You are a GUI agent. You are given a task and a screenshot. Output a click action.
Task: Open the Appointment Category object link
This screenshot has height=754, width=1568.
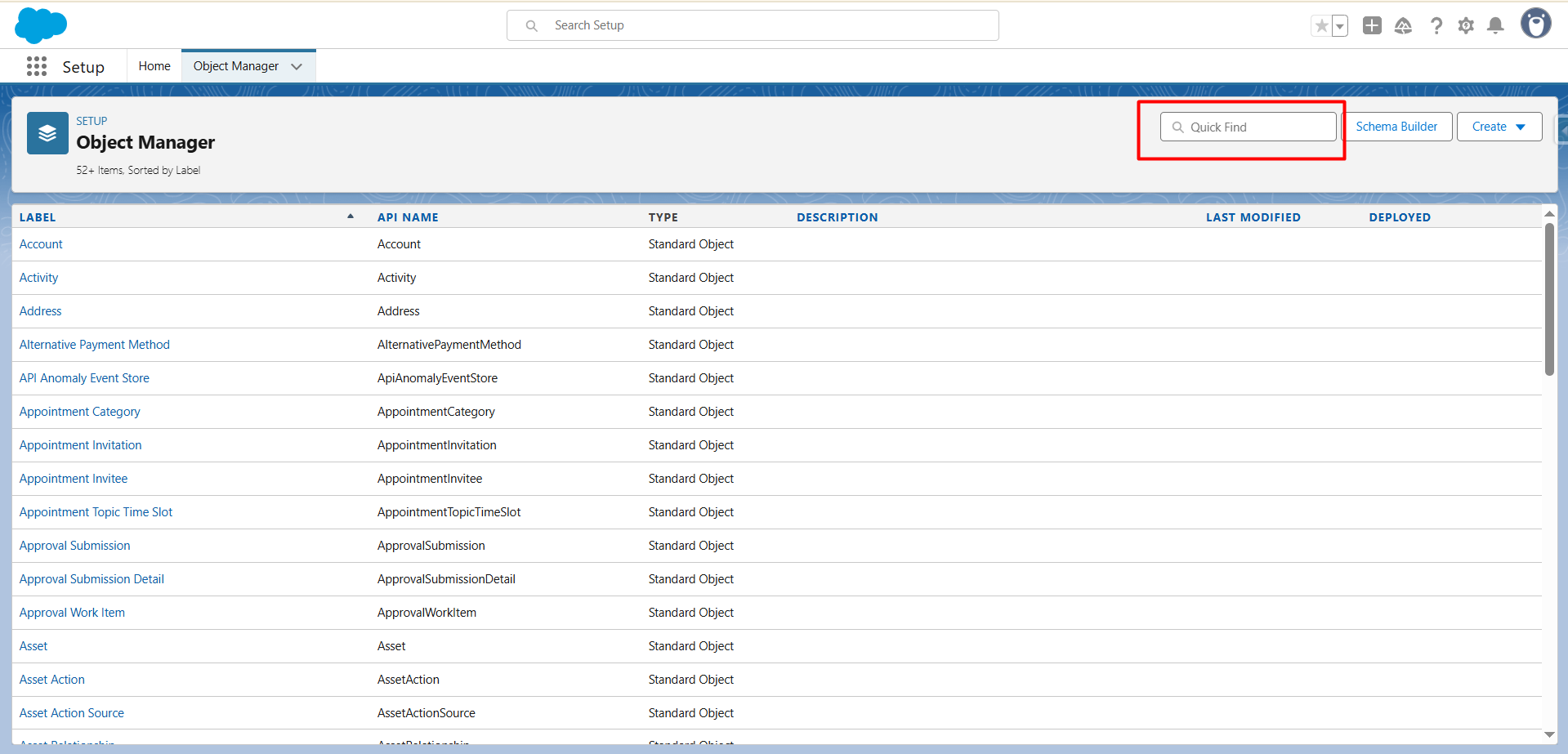click(80, 412)
